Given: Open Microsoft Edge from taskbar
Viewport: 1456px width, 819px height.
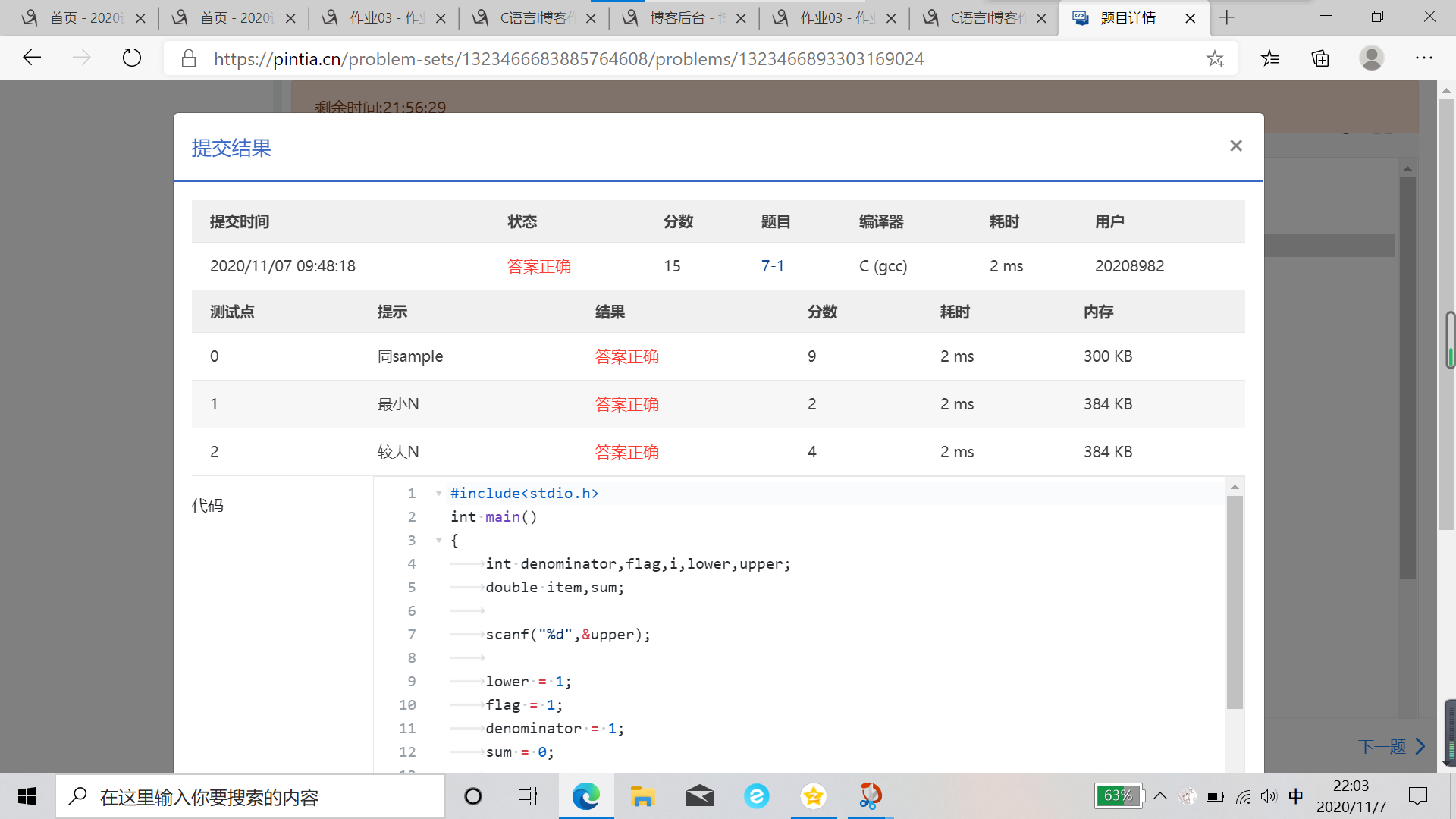Looking at the screenshot, I should pos(585,796).
